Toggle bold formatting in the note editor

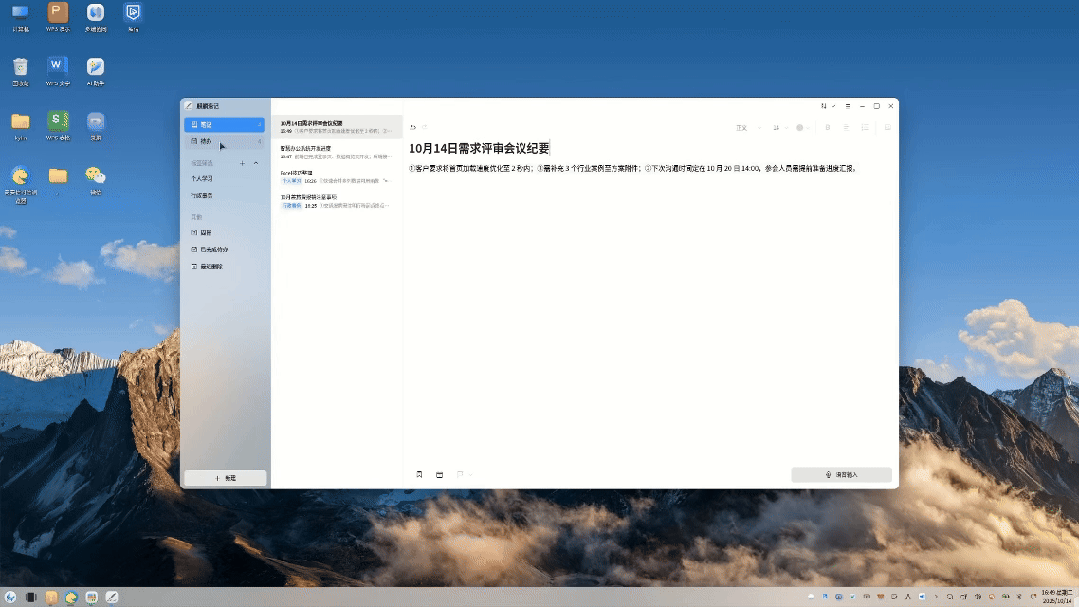point(828,127)
